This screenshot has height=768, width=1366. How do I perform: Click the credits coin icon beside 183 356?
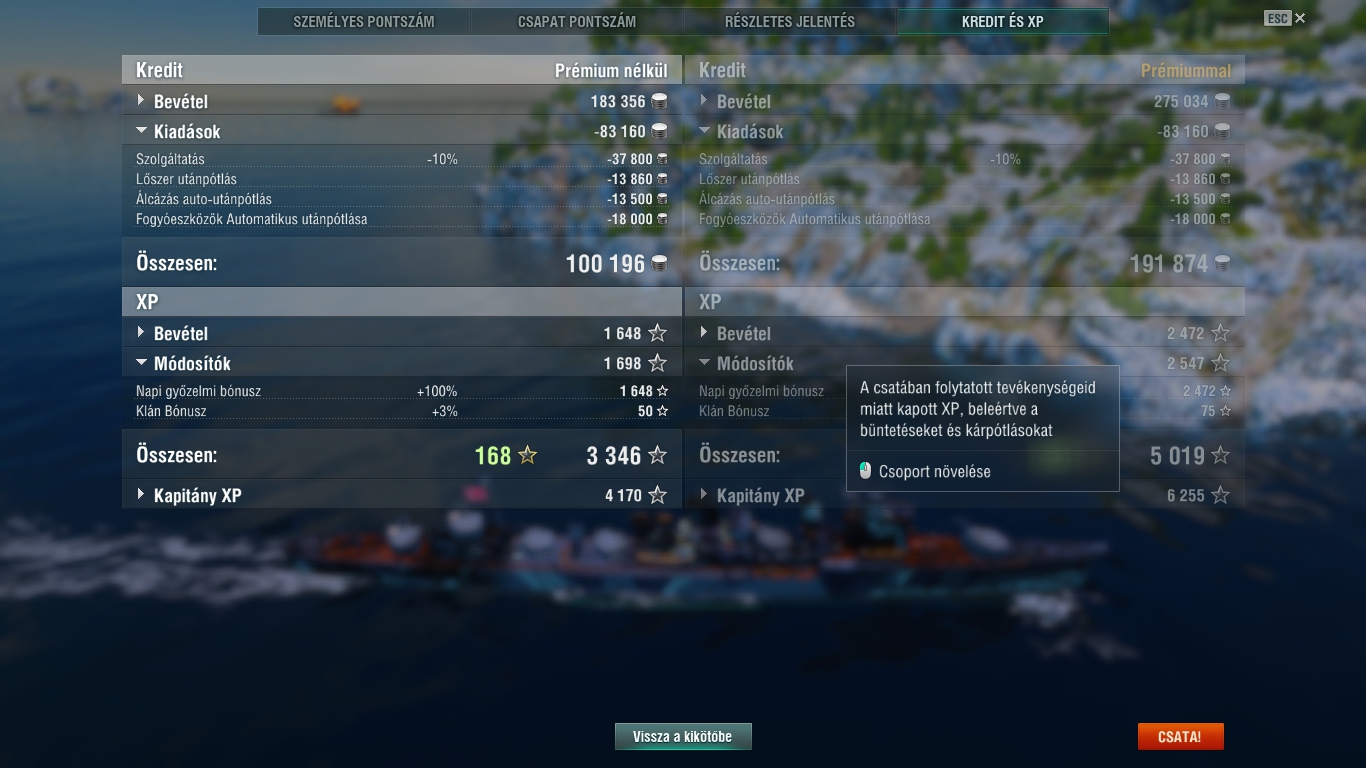(x=659, y=101)
